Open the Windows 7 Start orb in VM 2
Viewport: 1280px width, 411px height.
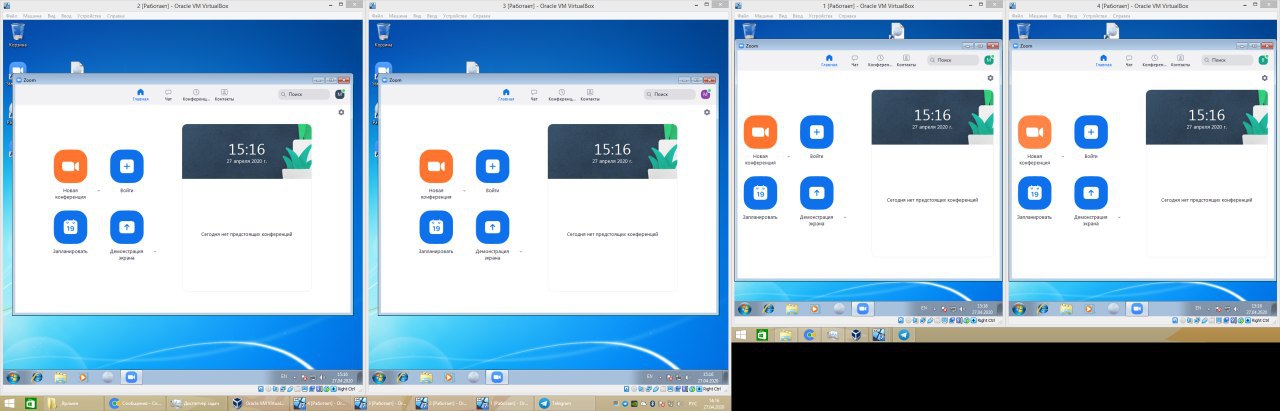[x=13, y=377]
